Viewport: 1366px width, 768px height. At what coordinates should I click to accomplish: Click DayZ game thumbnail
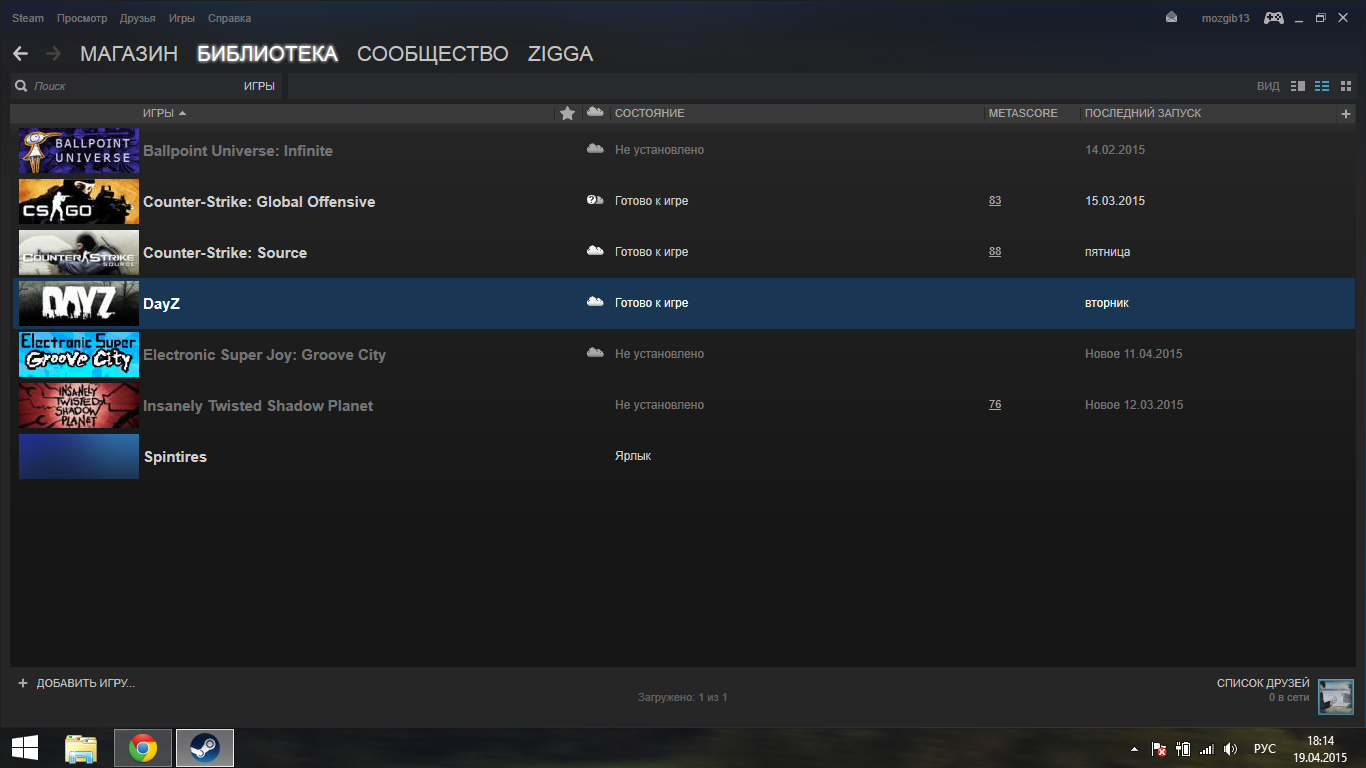79,303
